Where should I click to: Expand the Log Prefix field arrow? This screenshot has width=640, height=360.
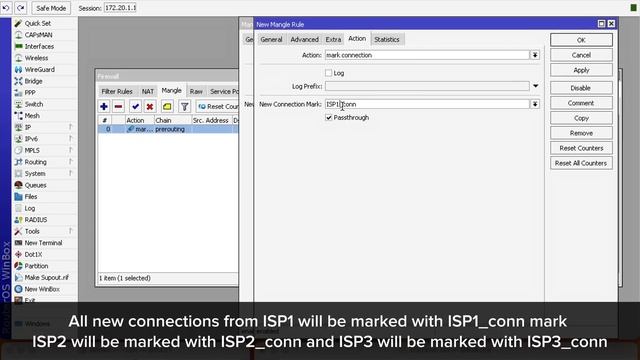(x=535, y=86)
